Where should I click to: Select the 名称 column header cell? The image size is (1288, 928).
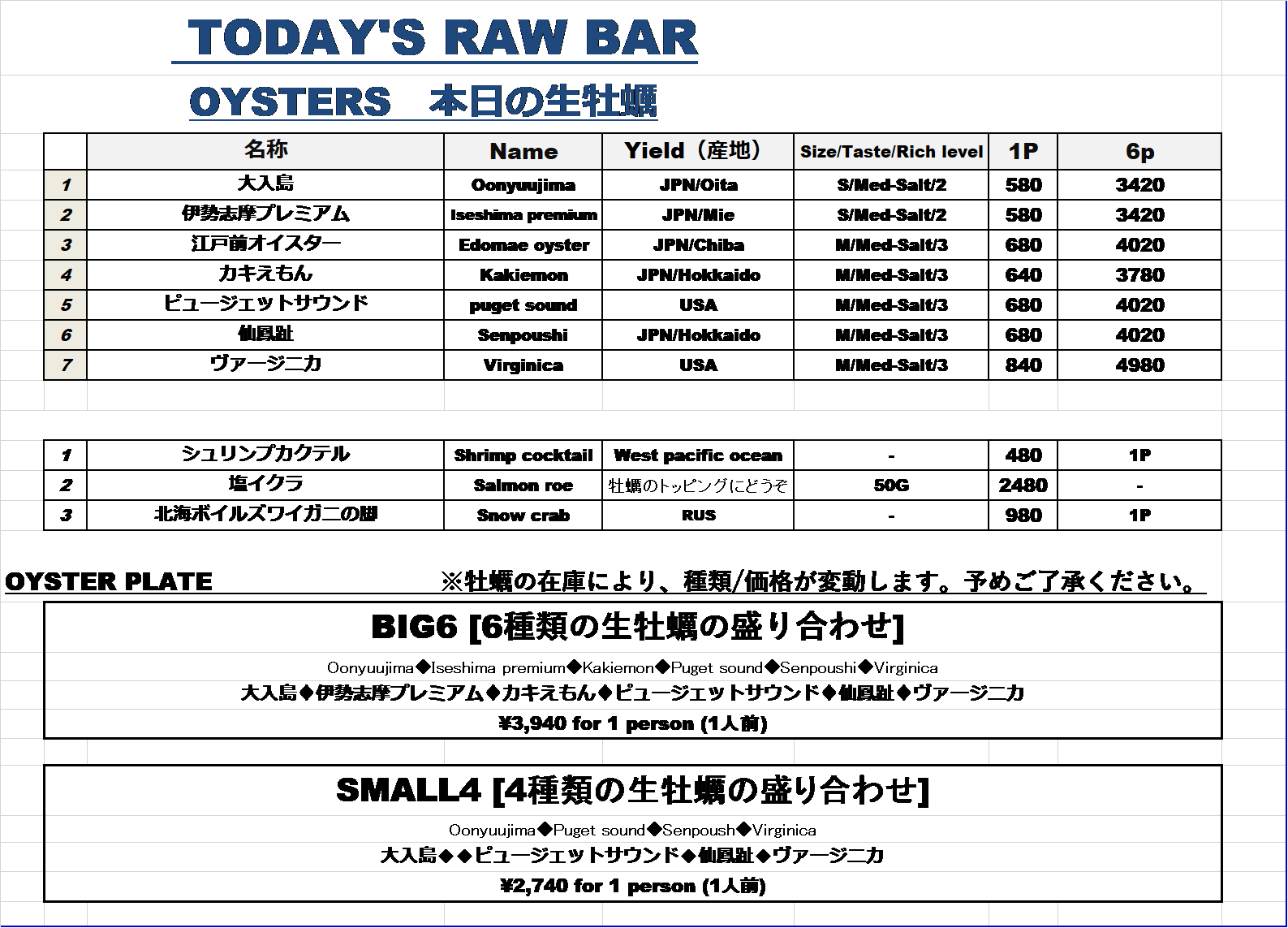pos(265,151)
